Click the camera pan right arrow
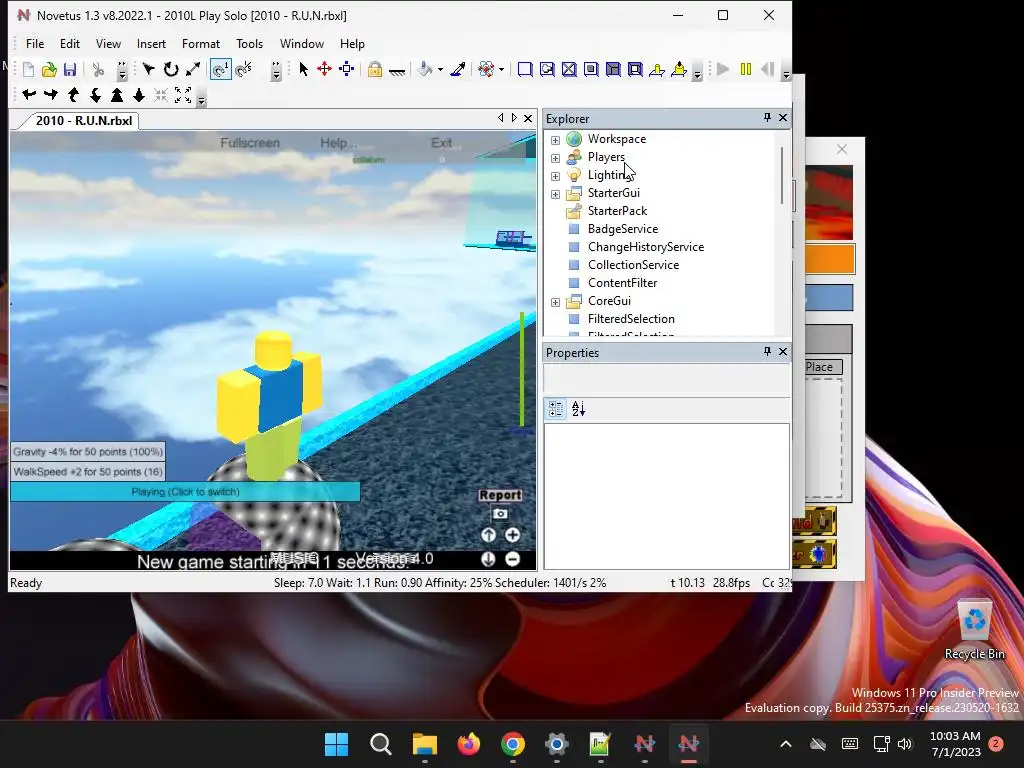Image resolution: width=1024 pixels, height=768 pixels. point(51,95)
